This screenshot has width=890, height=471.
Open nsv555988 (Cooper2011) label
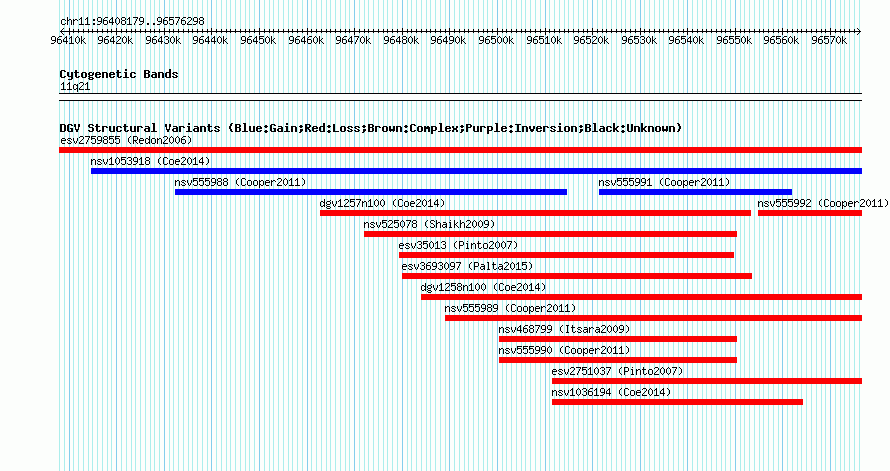click(240, 182)
